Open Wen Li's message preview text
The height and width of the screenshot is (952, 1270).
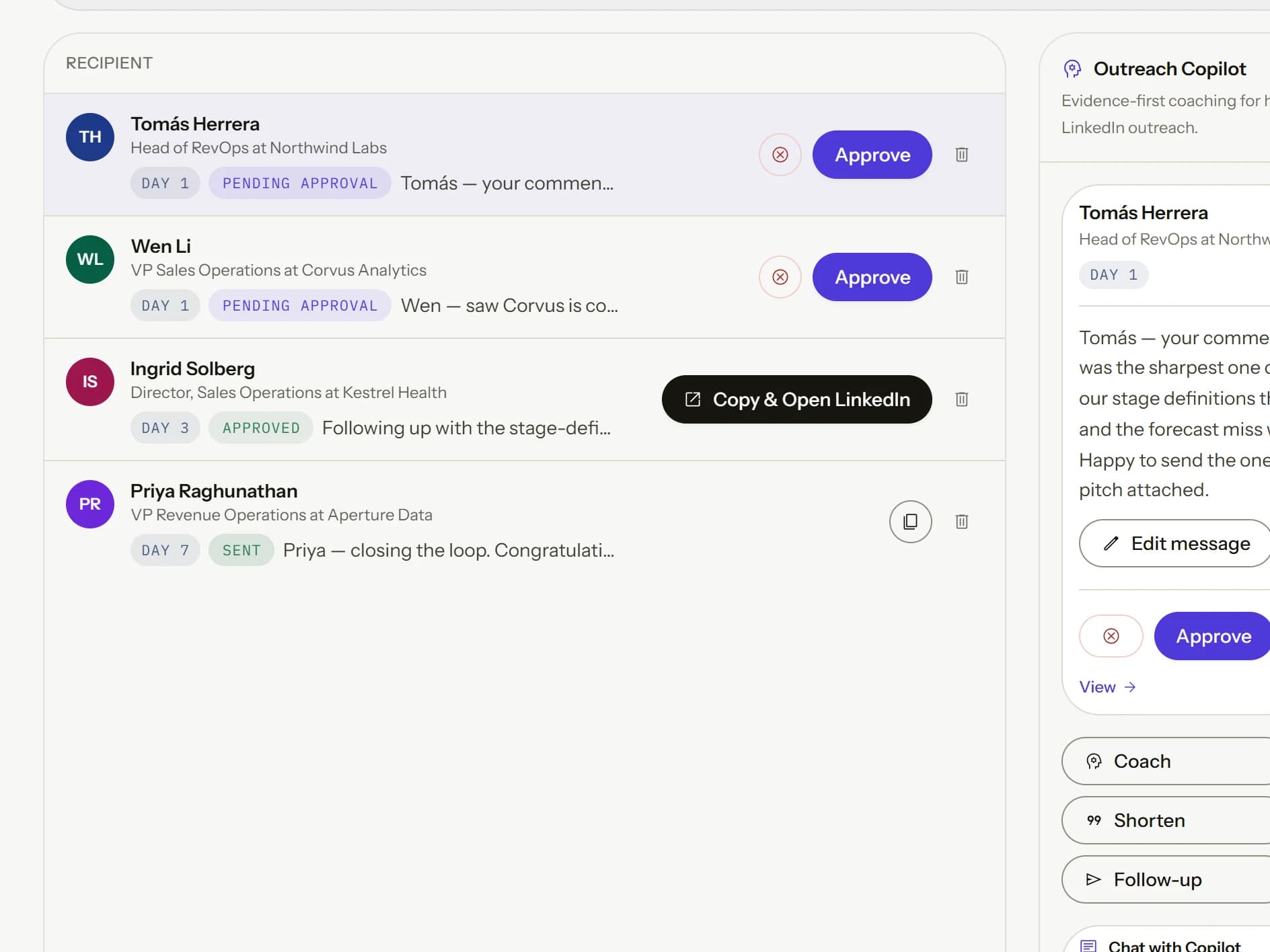(509, 306)
